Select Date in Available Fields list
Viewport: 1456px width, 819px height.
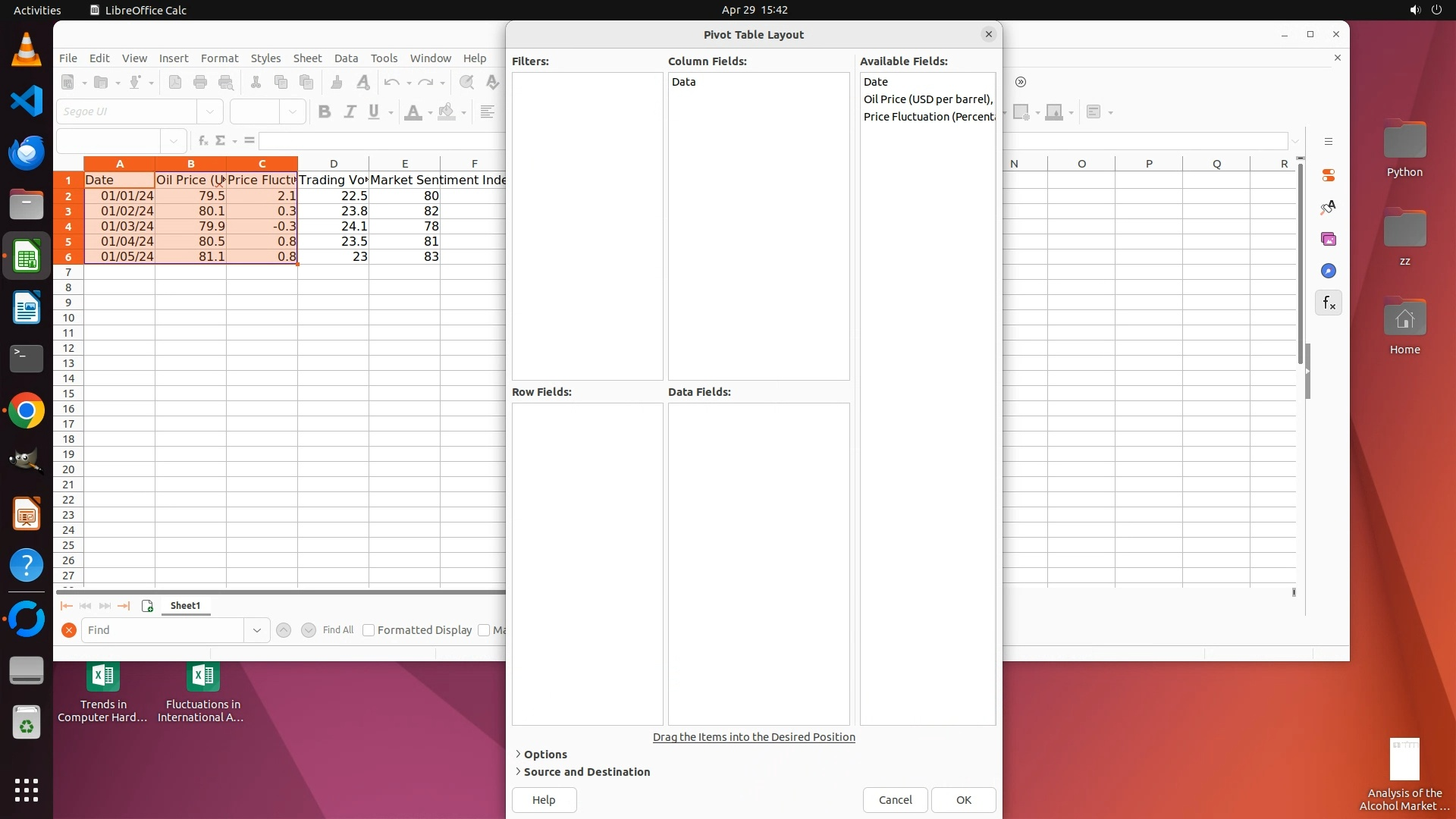pyautogui.click(x=876, y=82)
